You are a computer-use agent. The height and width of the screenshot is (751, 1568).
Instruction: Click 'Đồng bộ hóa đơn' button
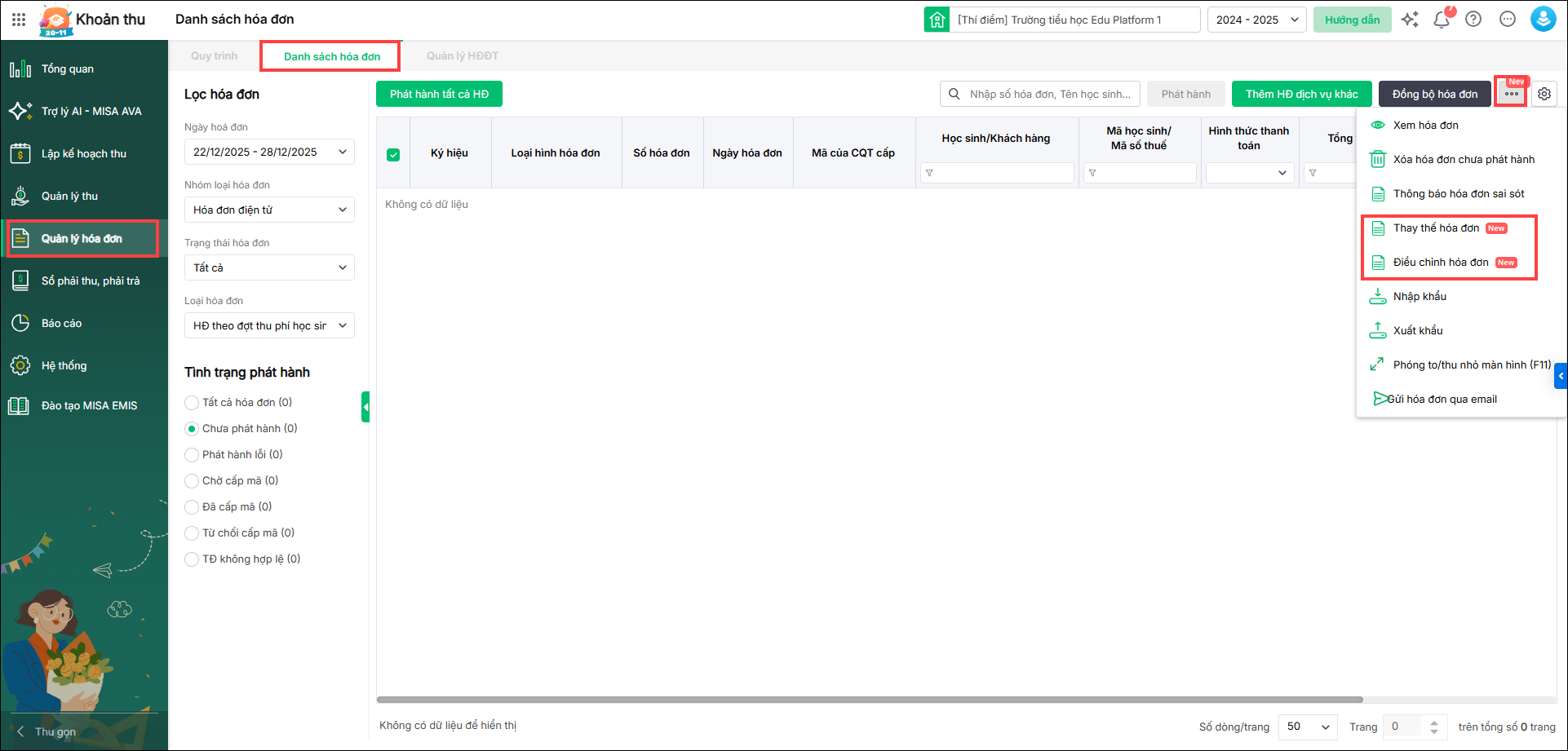[x=1434, y=94]
